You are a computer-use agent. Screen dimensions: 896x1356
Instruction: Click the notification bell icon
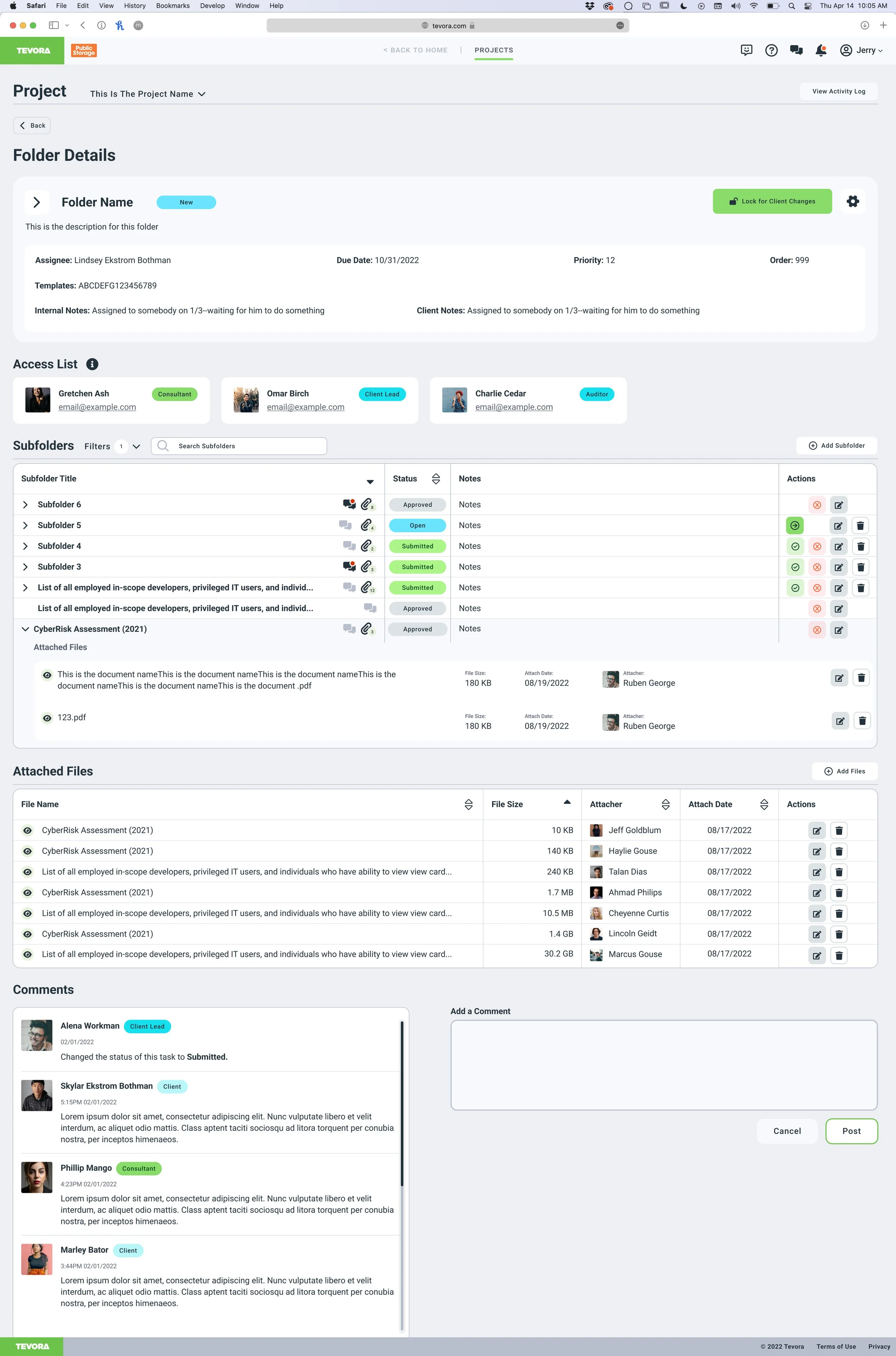(x=821, y=50)
